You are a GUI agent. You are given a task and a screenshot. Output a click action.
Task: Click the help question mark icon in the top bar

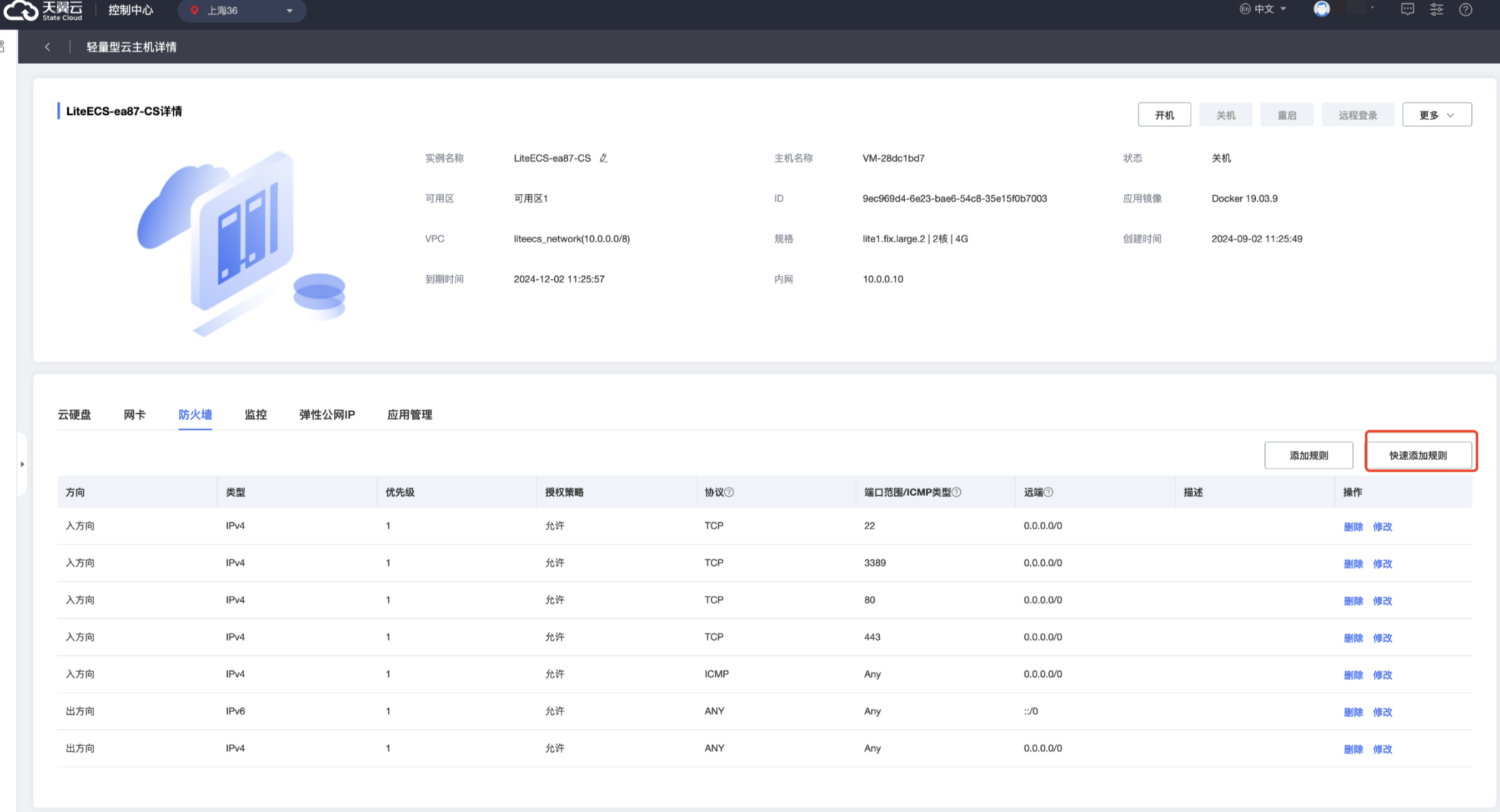point(1465,10)
